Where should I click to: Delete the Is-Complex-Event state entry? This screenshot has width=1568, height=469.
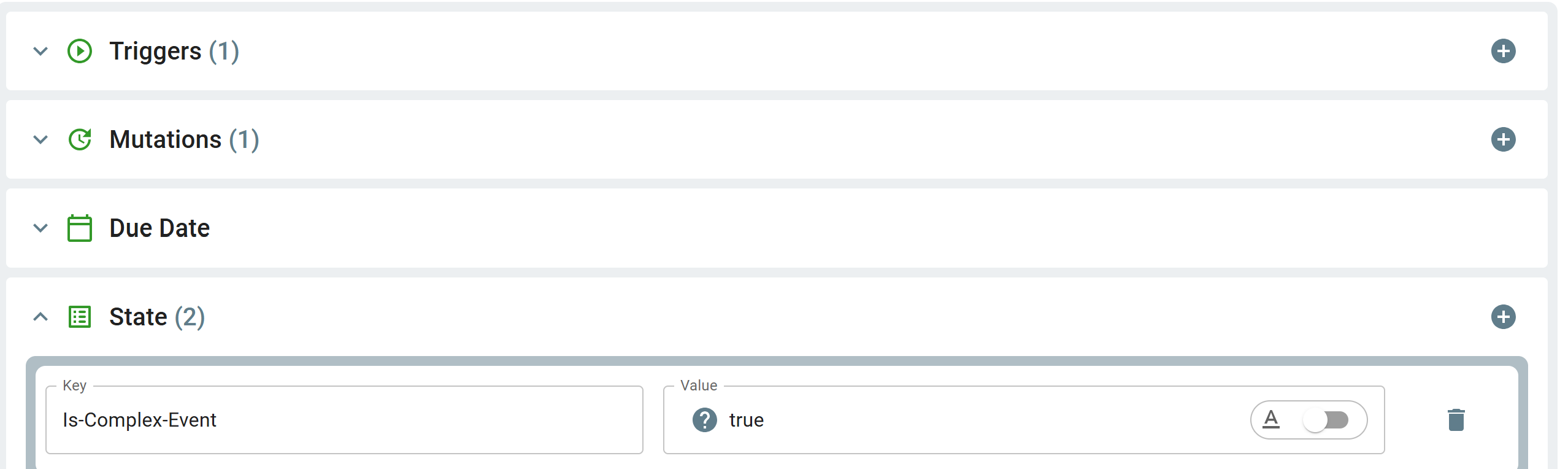click(1456, 420)
